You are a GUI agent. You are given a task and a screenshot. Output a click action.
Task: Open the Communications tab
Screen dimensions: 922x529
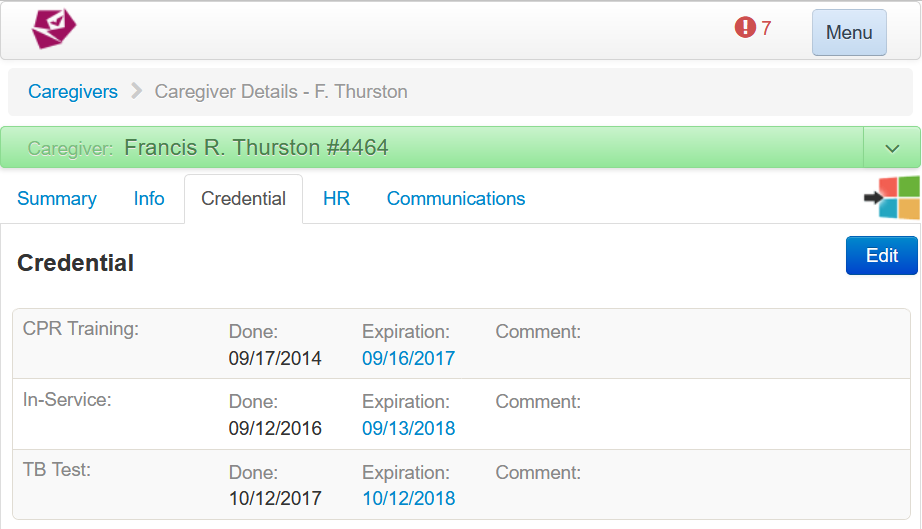pos(456,199)
